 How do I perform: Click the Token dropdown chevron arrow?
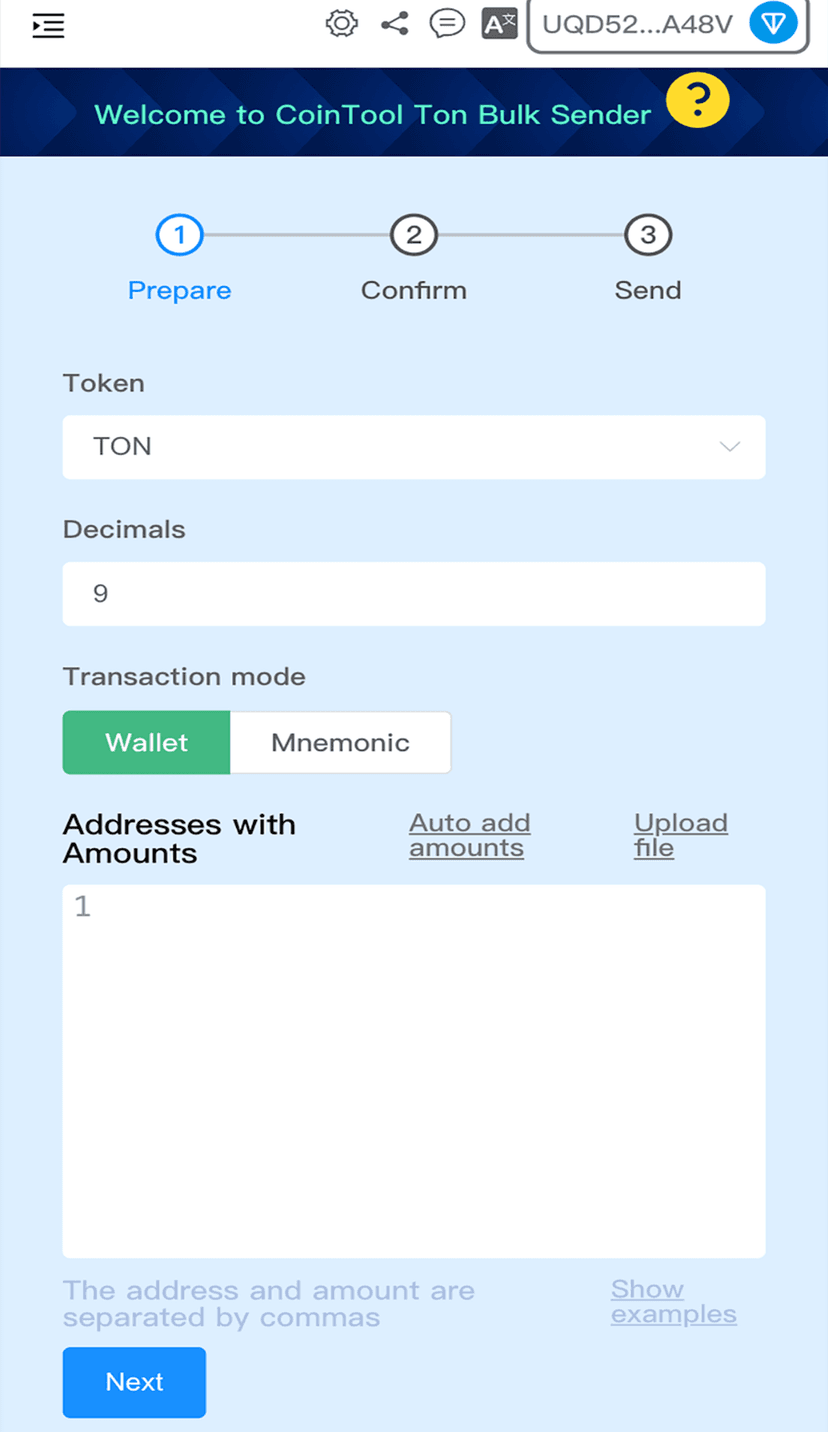click(x=730, y=447)
